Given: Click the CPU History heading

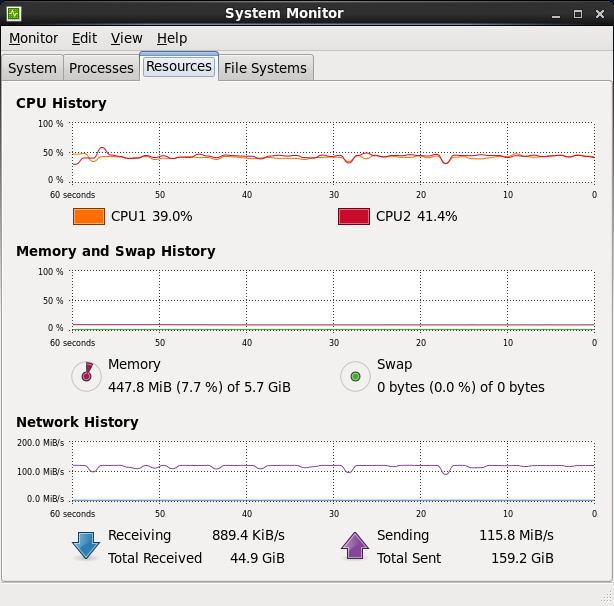Looking at the screenshot, I should click(61, 103).
